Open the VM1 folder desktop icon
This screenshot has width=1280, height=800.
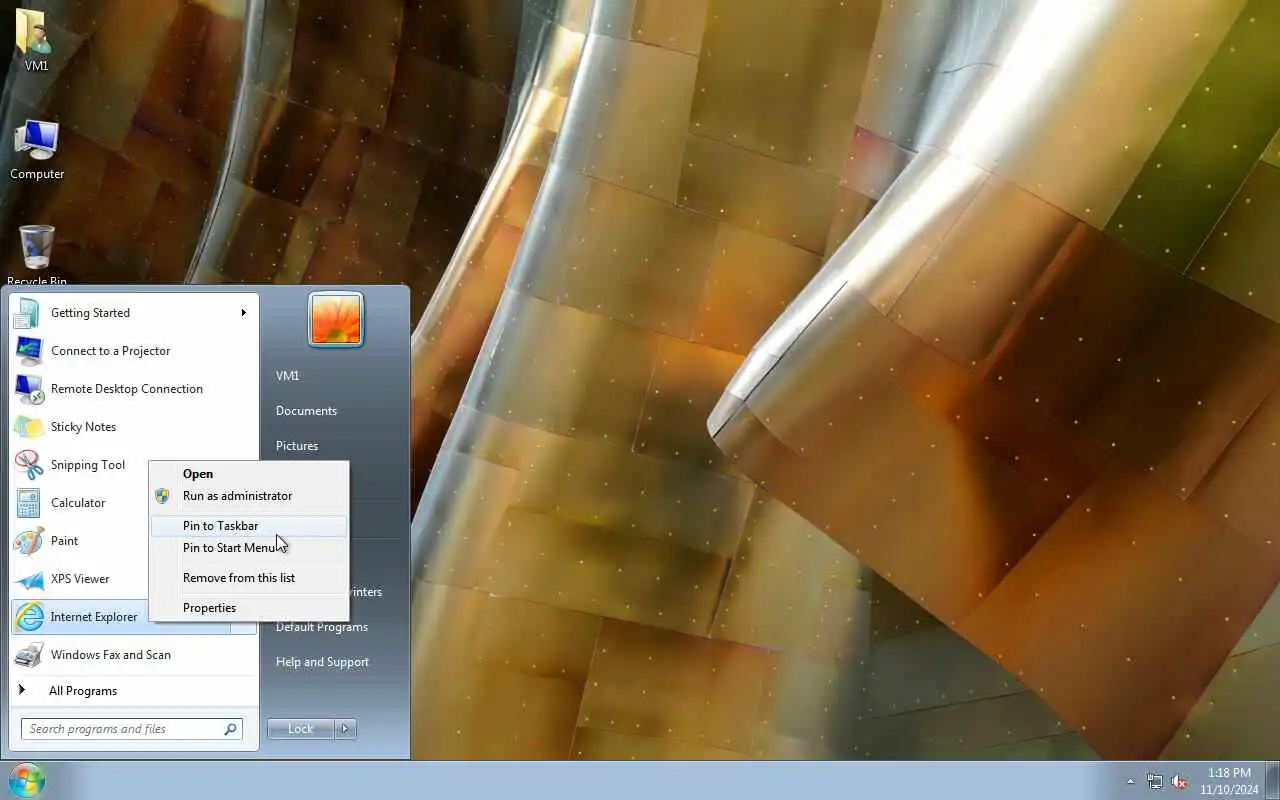[x=36, y=40]
